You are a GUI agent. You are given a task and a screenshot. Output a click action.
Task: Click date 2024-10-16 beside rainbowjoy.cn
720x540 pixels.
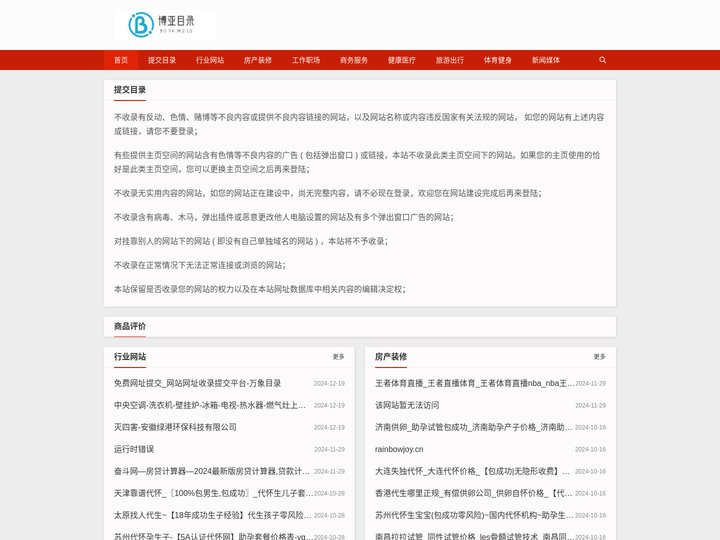[590, 450]
